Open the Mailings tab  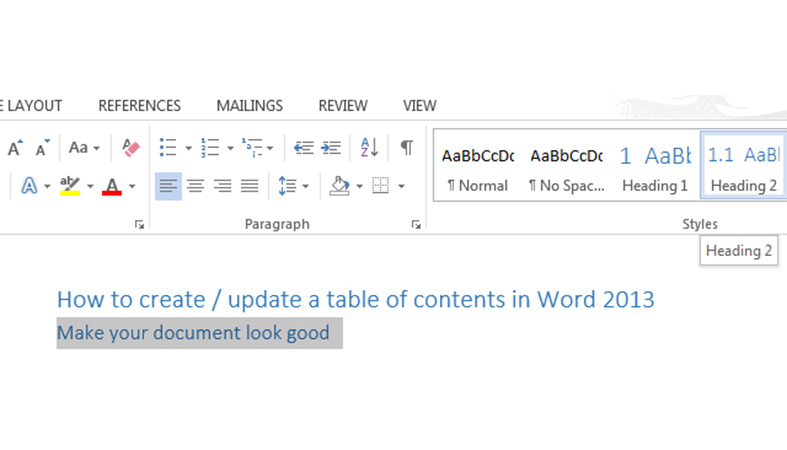click(249, 106)
